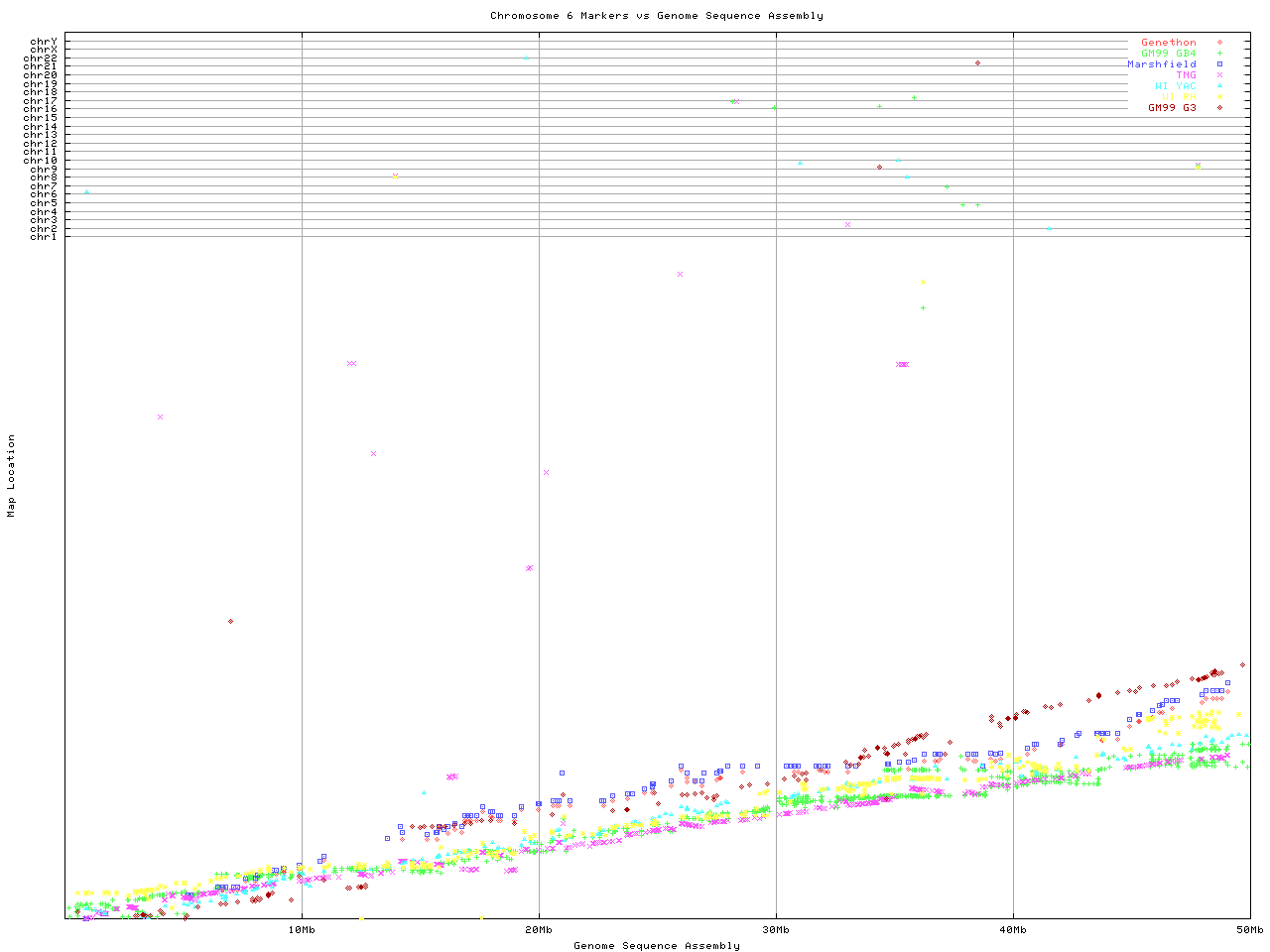Image resolution: width=1270 pixels, height=952 pixels.
Task: Click the blue Marshfield square symbol in legend
Action: point(1219,64)
